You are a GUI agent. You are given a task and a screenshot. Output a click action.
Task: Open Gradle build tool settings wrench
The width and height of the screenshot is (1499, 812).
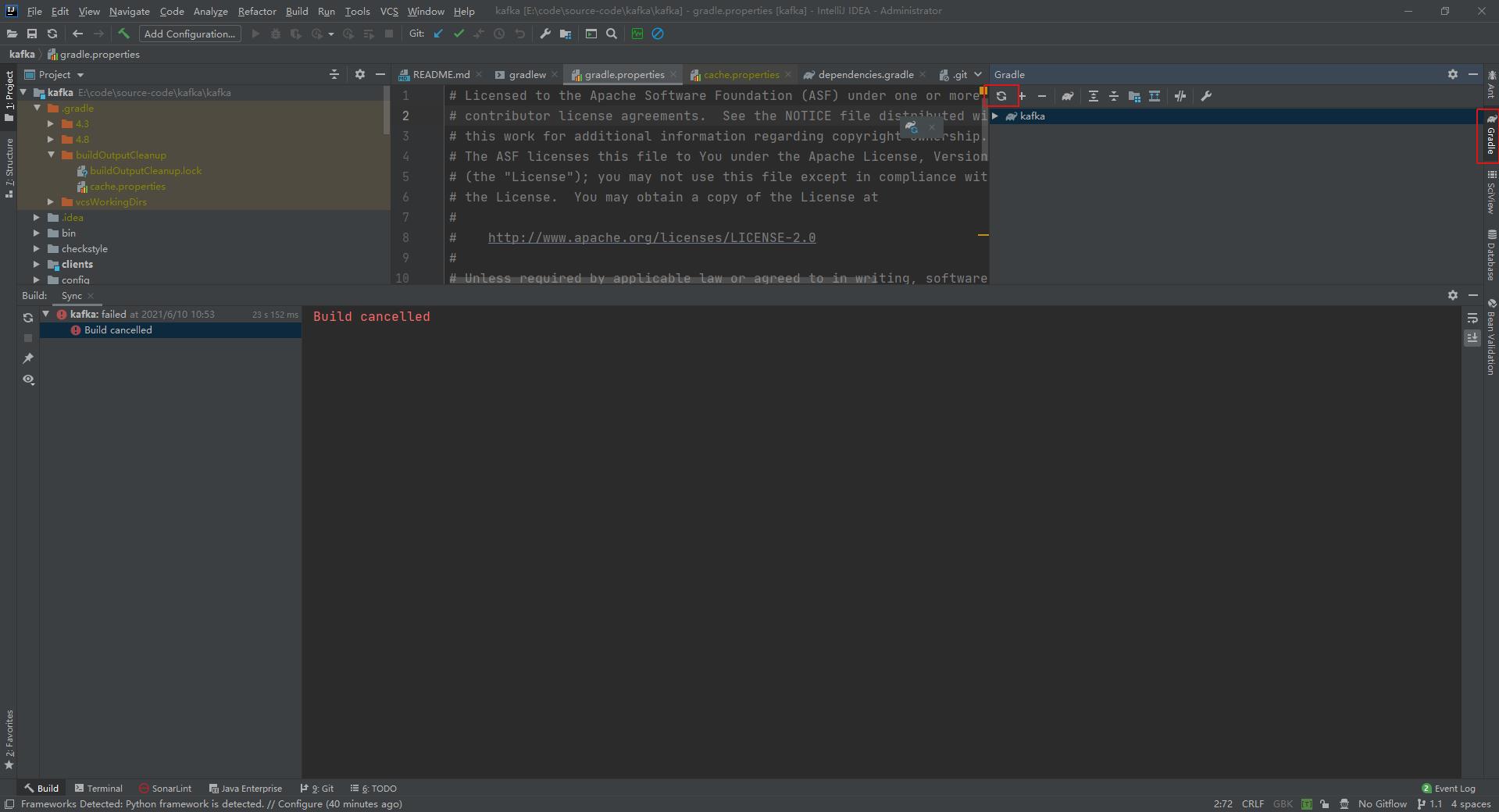[x=1206, y=96]
